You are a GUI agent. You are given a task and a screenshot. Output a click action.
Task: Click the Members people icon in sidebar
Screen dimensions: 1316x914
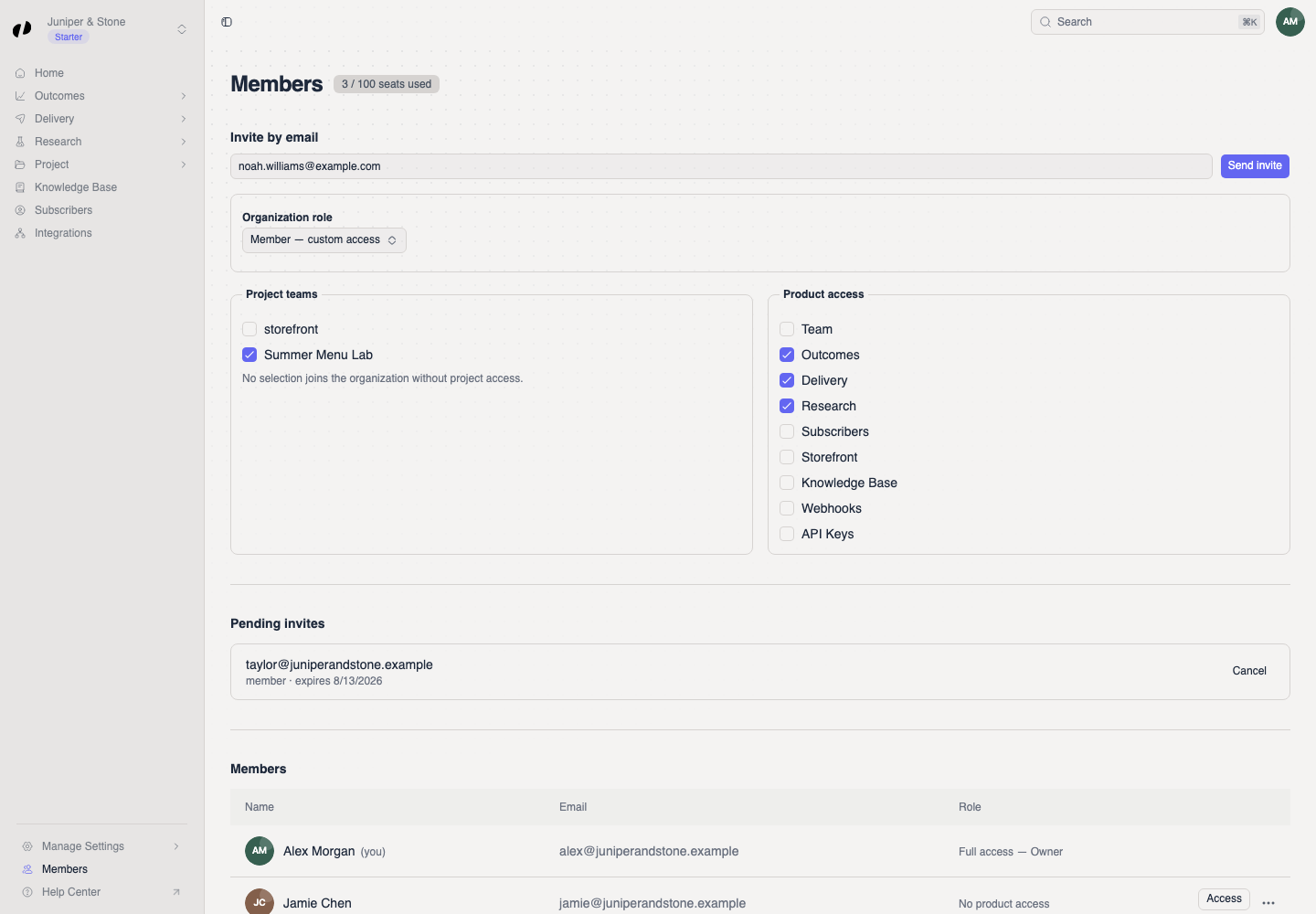(x=27, y=869)
